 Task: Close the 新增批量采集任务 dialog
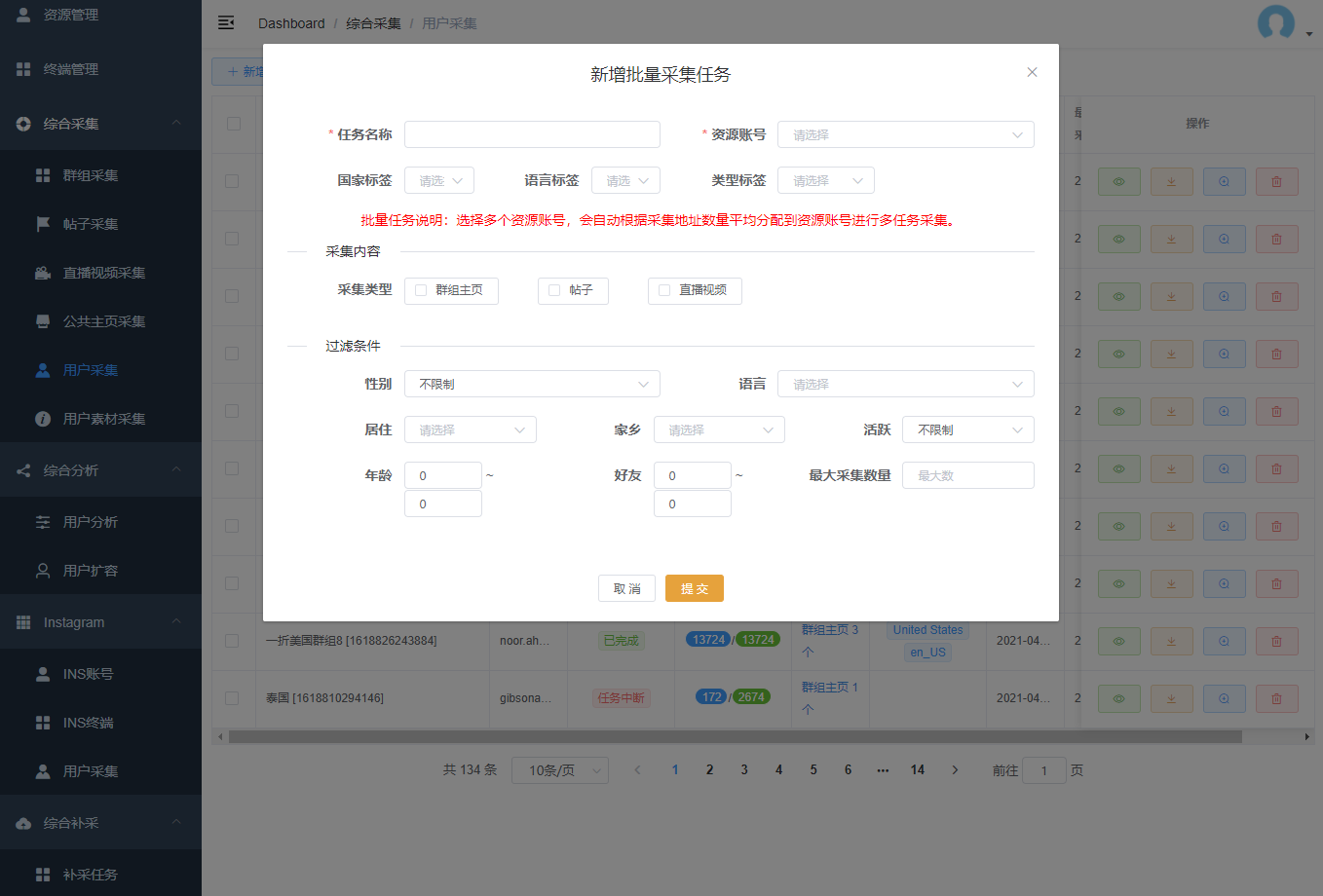click(x=1032, y=72)
